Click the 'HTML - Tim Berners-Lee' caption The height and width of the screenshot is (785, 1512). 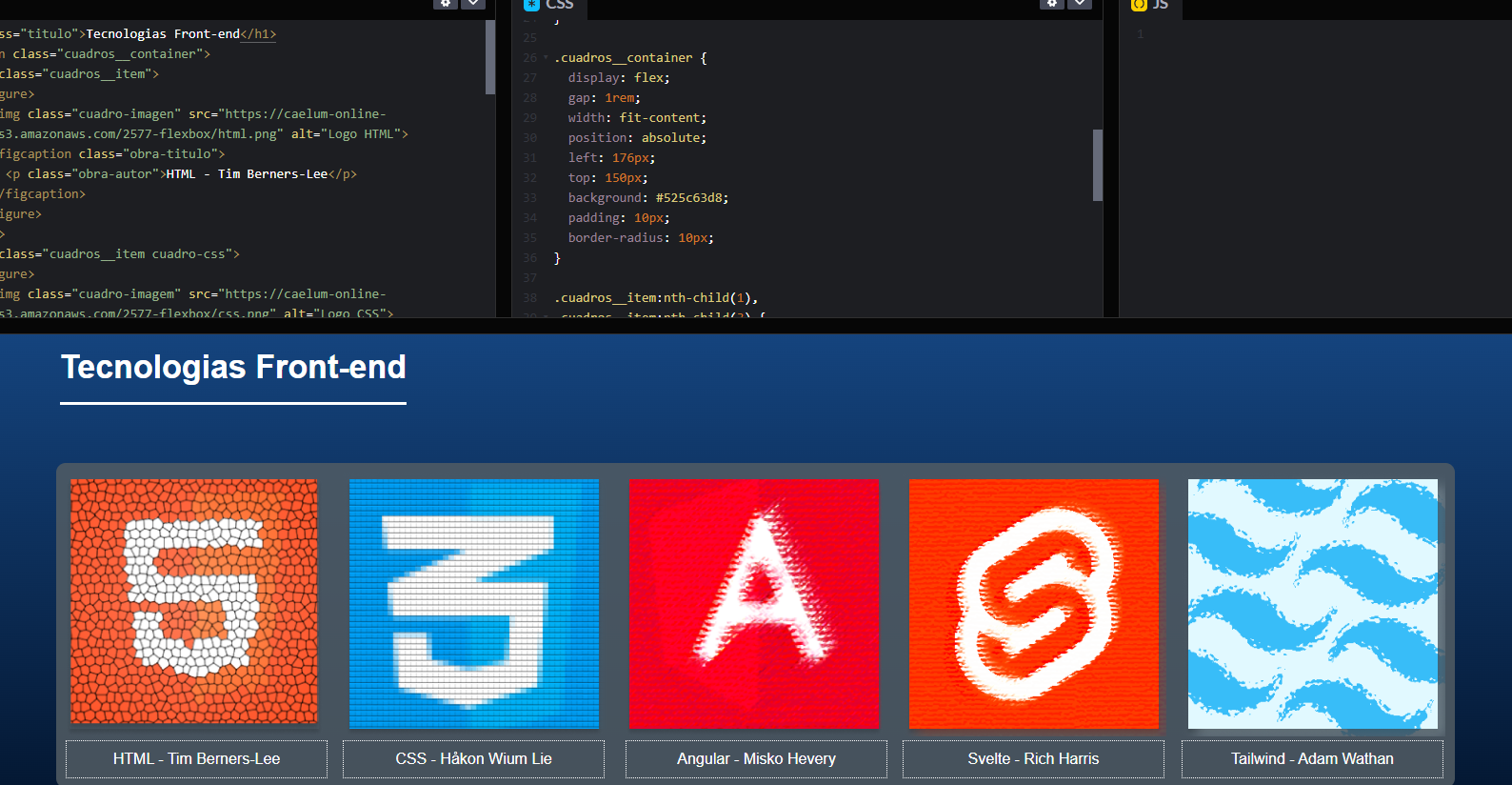196,759
